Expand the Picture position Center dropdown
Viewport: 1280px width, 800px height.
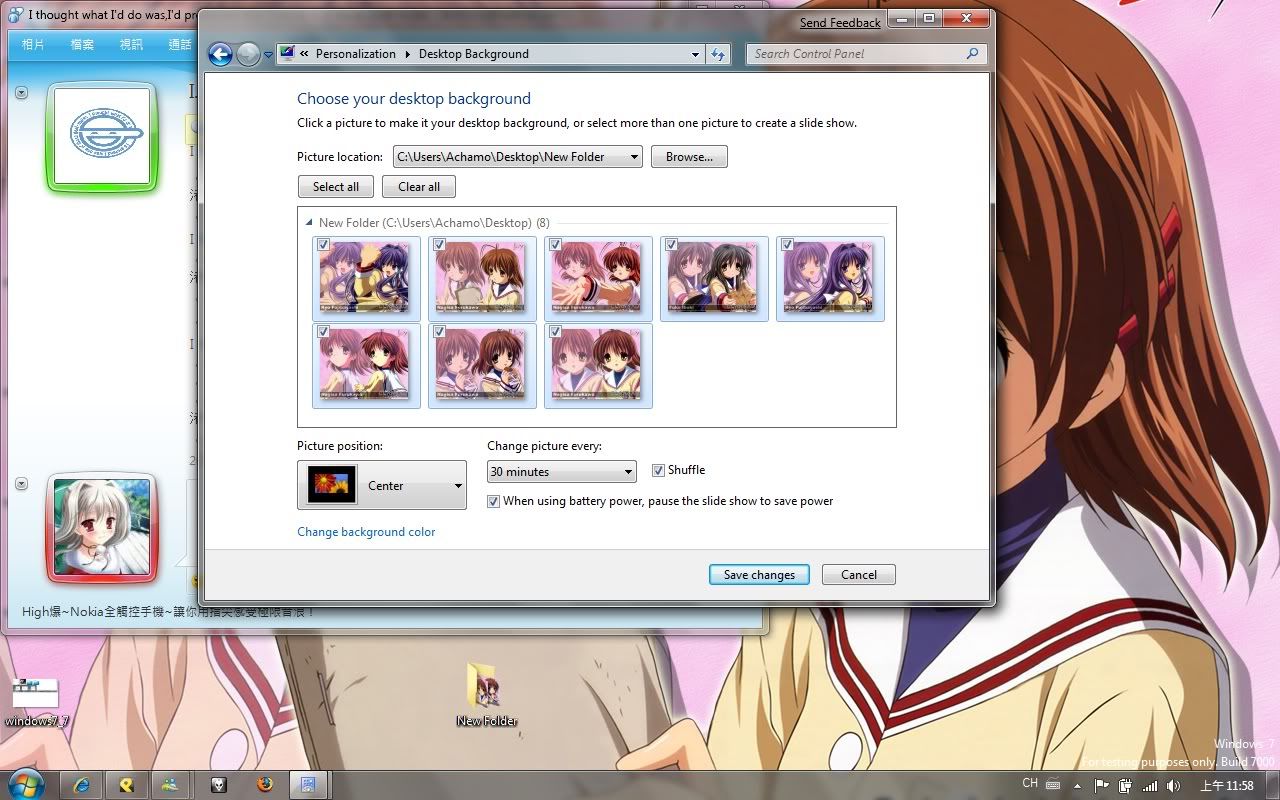458,486
